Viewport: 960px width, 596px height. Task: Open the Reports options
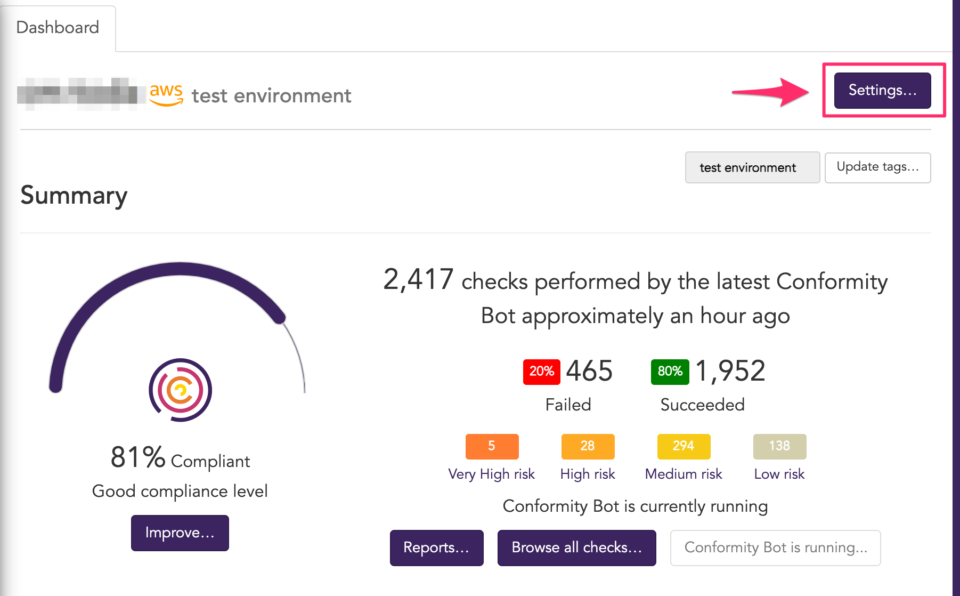point(436,548)
